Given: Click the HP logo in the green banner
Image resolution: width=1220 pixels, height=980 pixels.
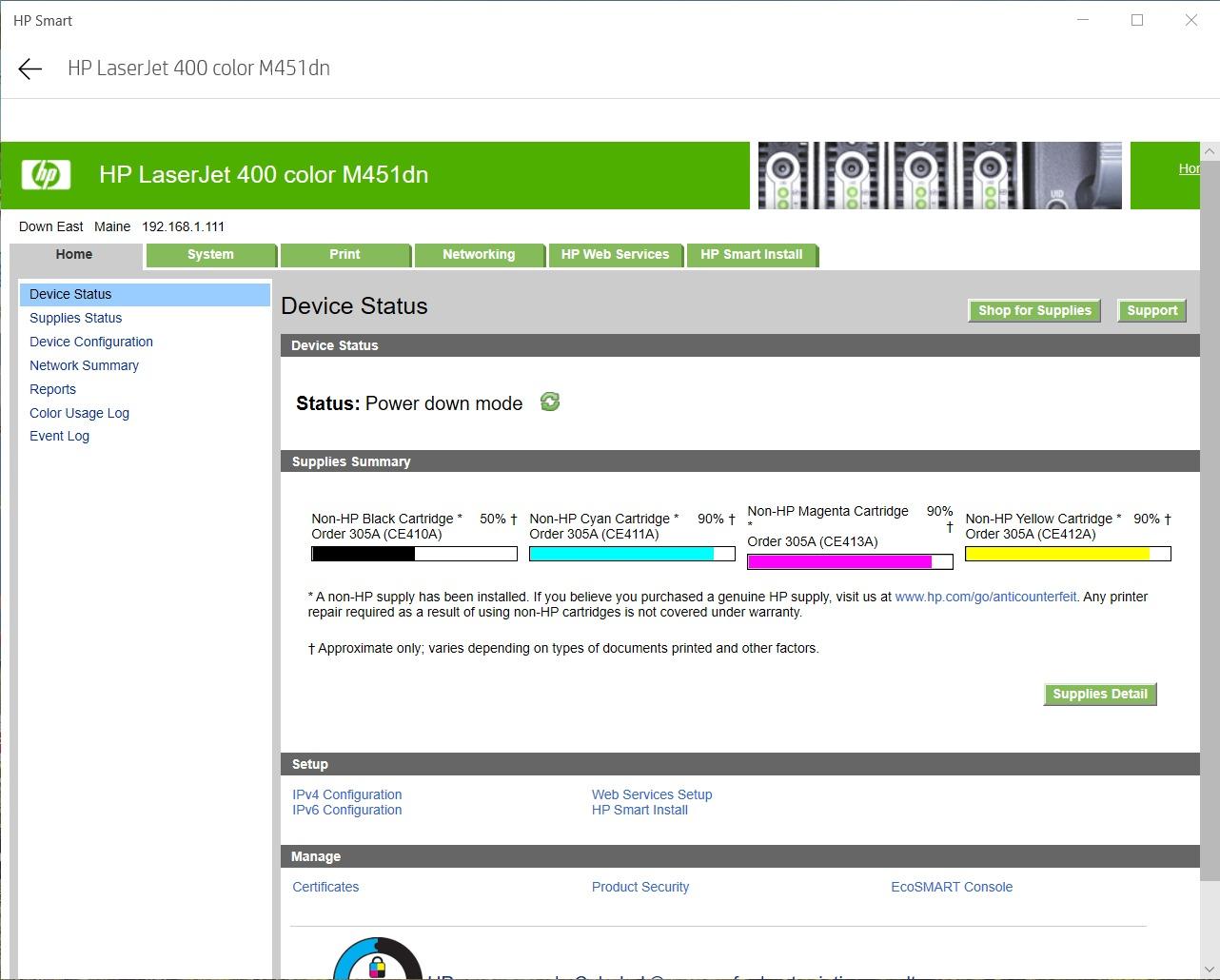Looking at the screenshot, I should [46, 175].
